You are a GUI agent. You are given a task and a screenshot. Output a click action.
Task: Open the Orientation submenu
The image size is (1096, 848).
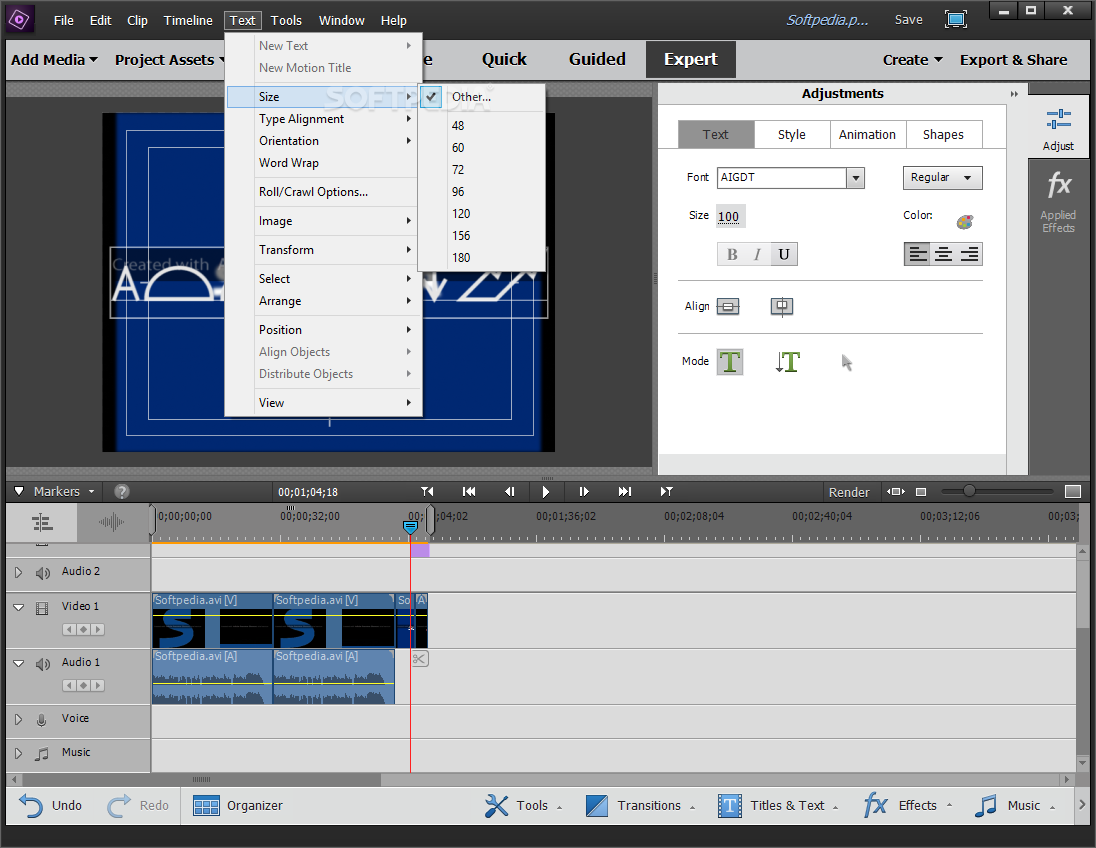(324, 141)
